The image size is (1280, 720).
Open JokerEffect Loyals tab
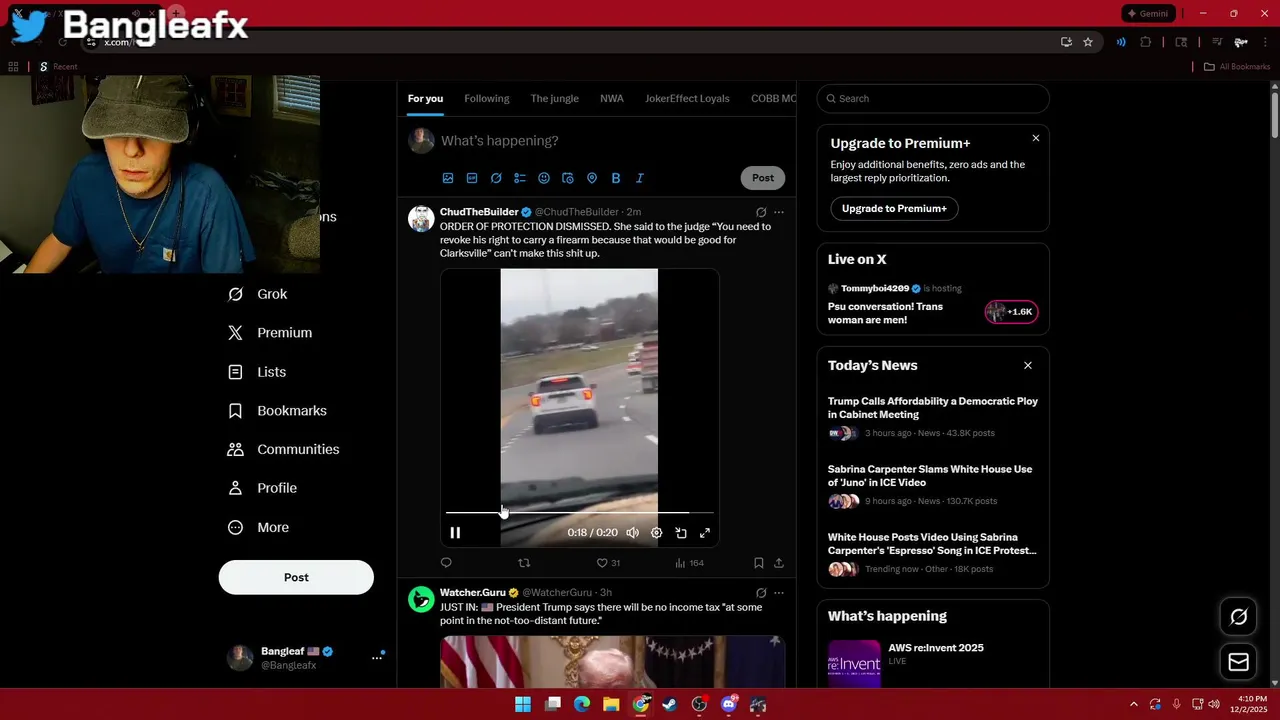[687, 99]
